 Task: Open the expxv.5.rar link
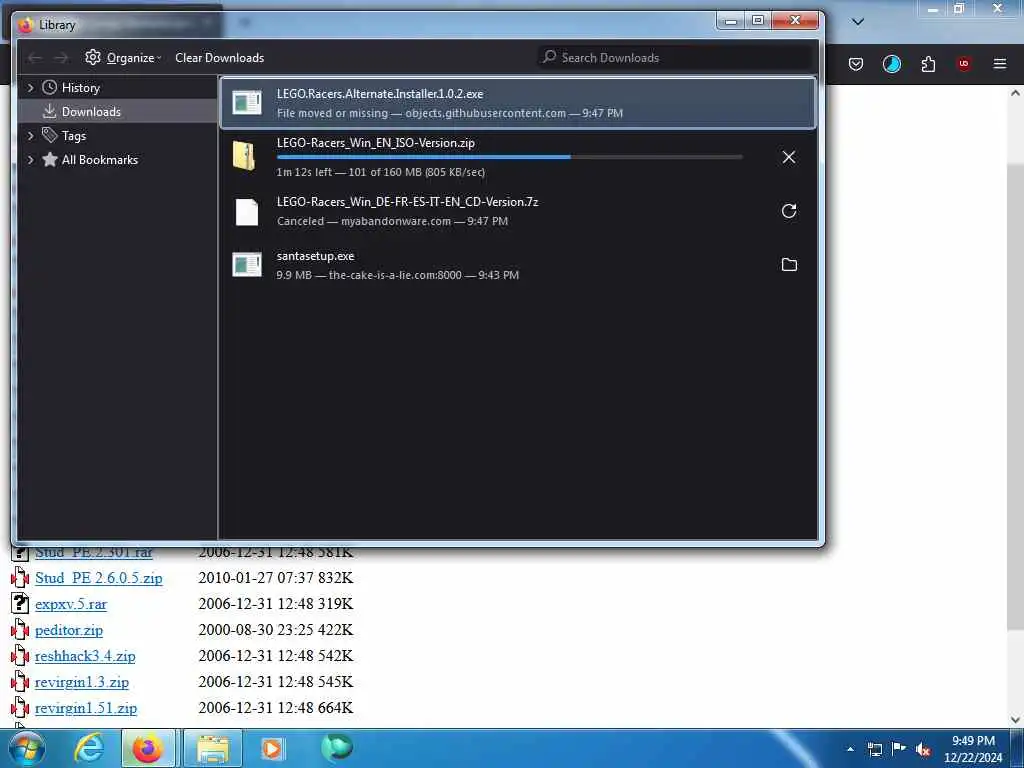coord(71,604)
